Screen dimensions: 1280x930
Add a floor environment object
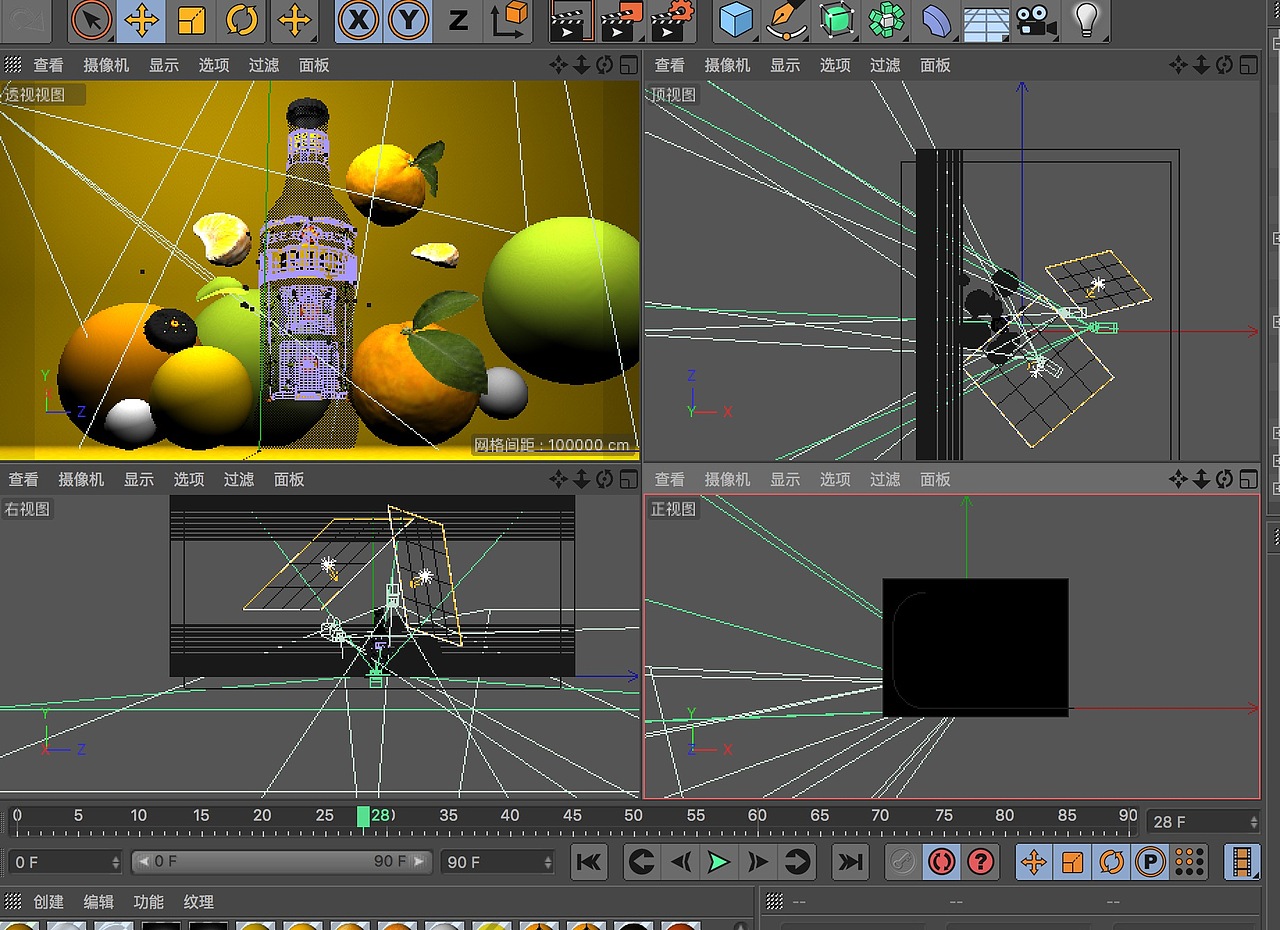986,20
